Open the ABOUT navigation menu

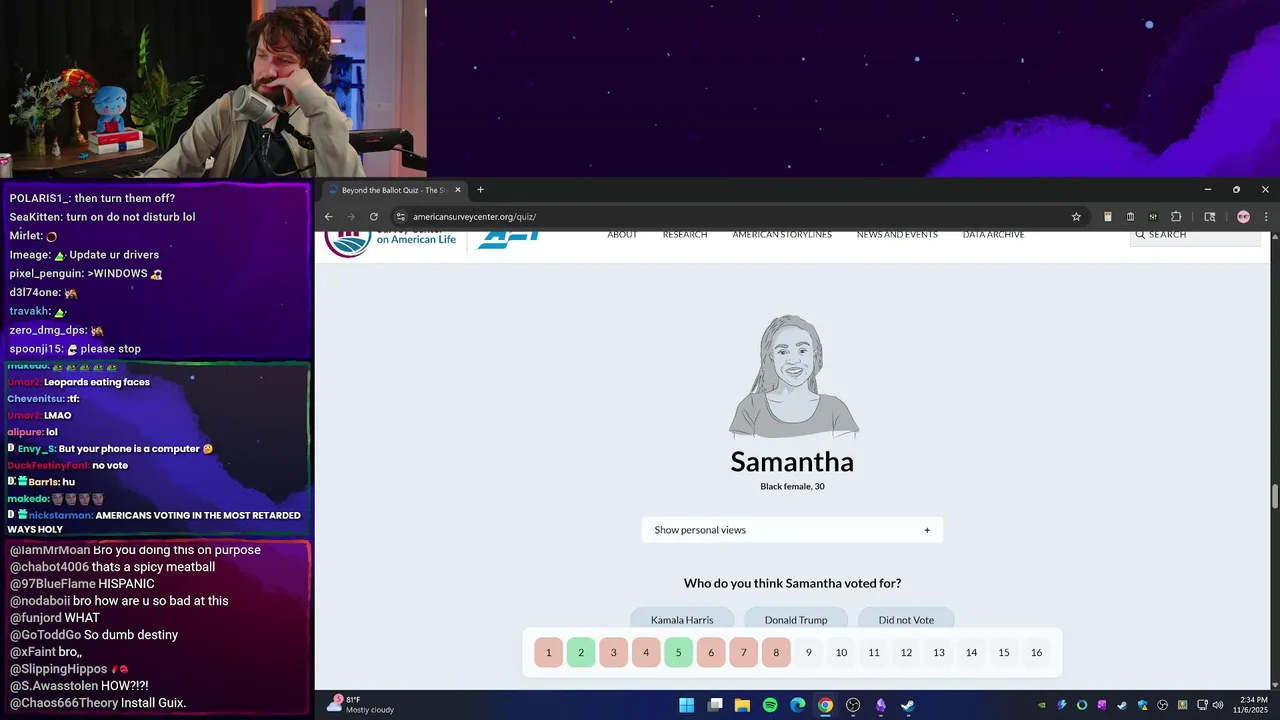pyautogui.click(x=622, y=234)
